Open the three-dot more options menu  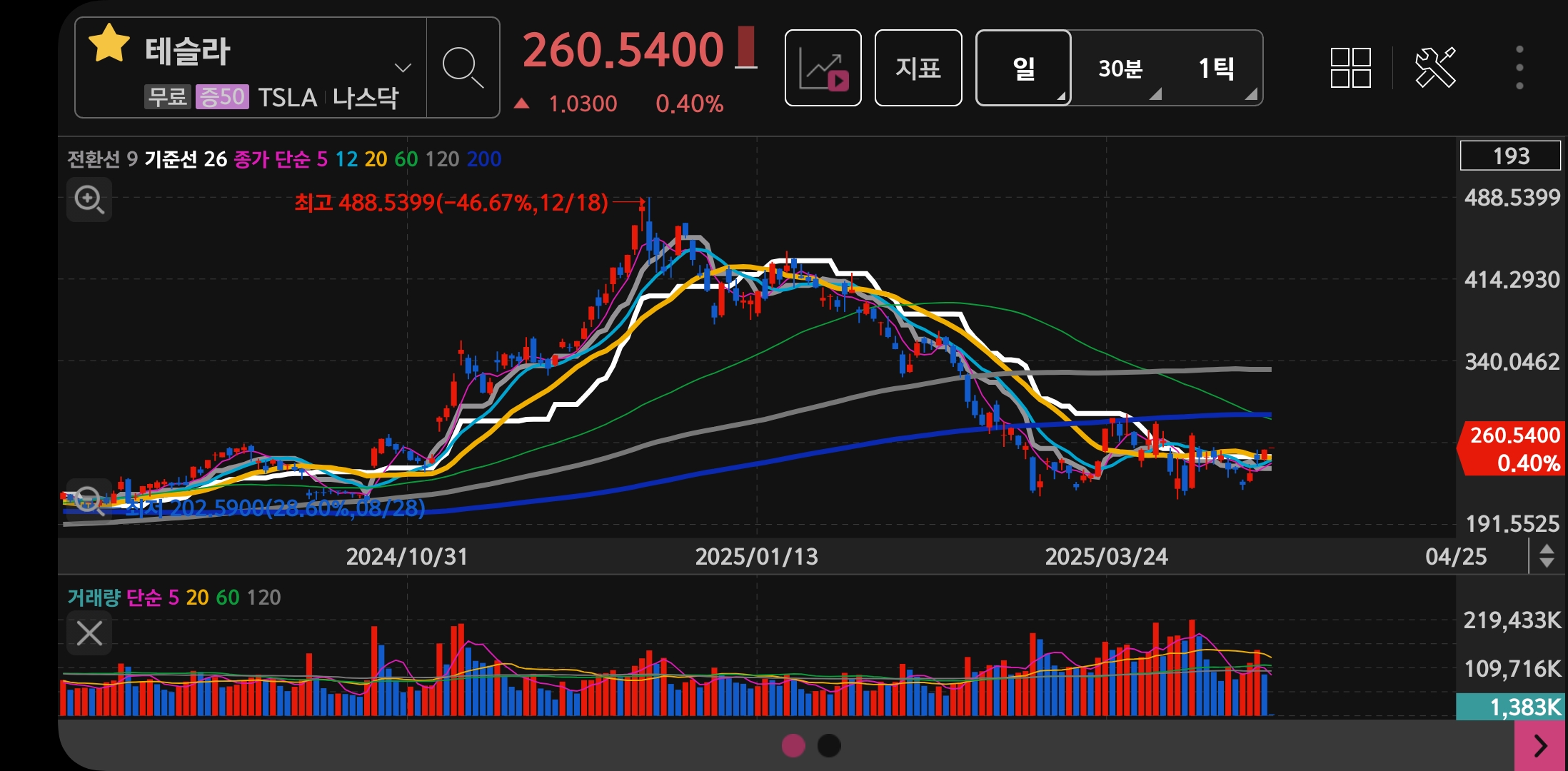tap(1519, 68)
